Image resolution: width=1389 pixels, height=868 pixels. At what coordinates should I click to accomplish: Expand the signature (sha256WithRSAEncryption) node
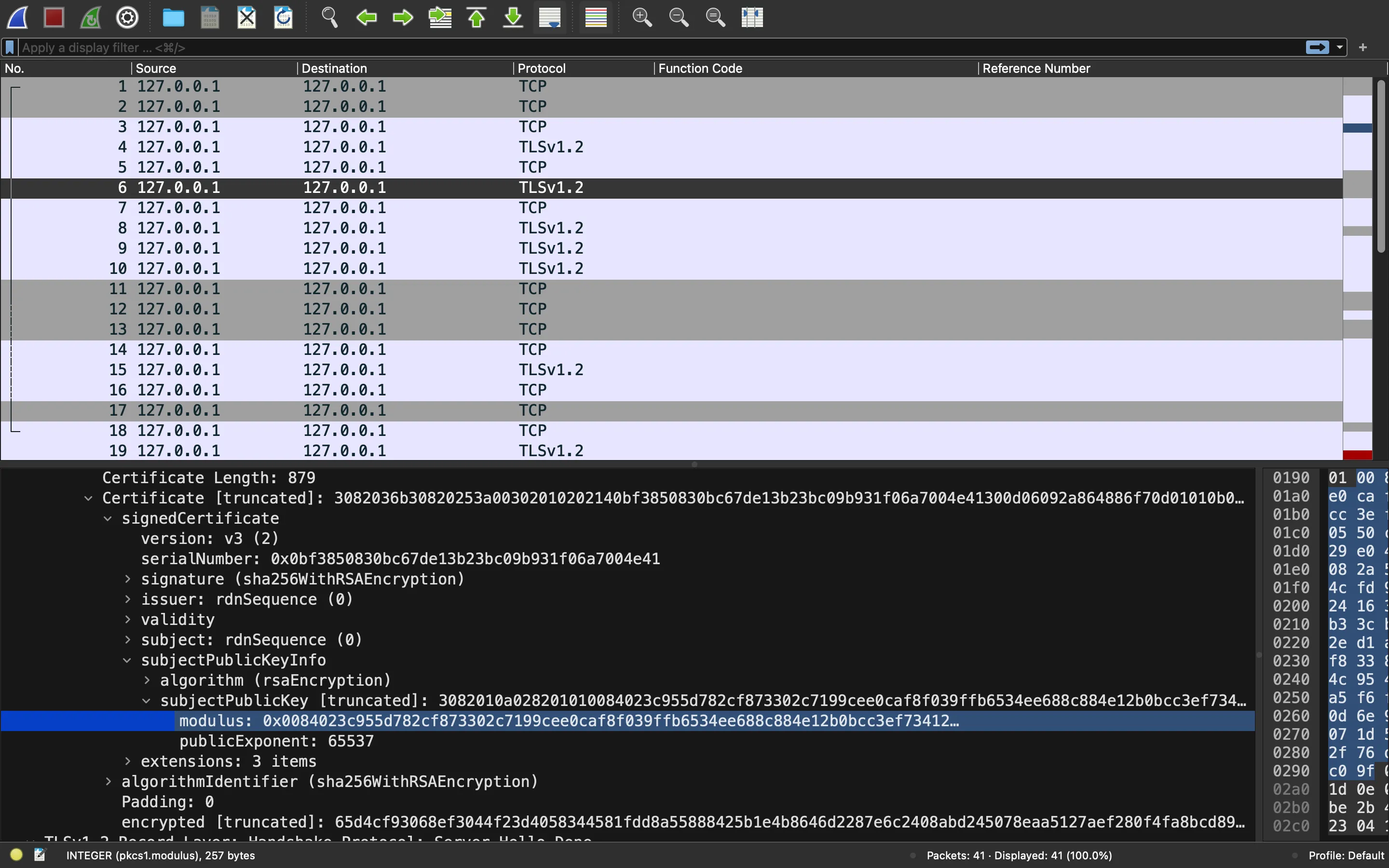click(x=127, y=579)
